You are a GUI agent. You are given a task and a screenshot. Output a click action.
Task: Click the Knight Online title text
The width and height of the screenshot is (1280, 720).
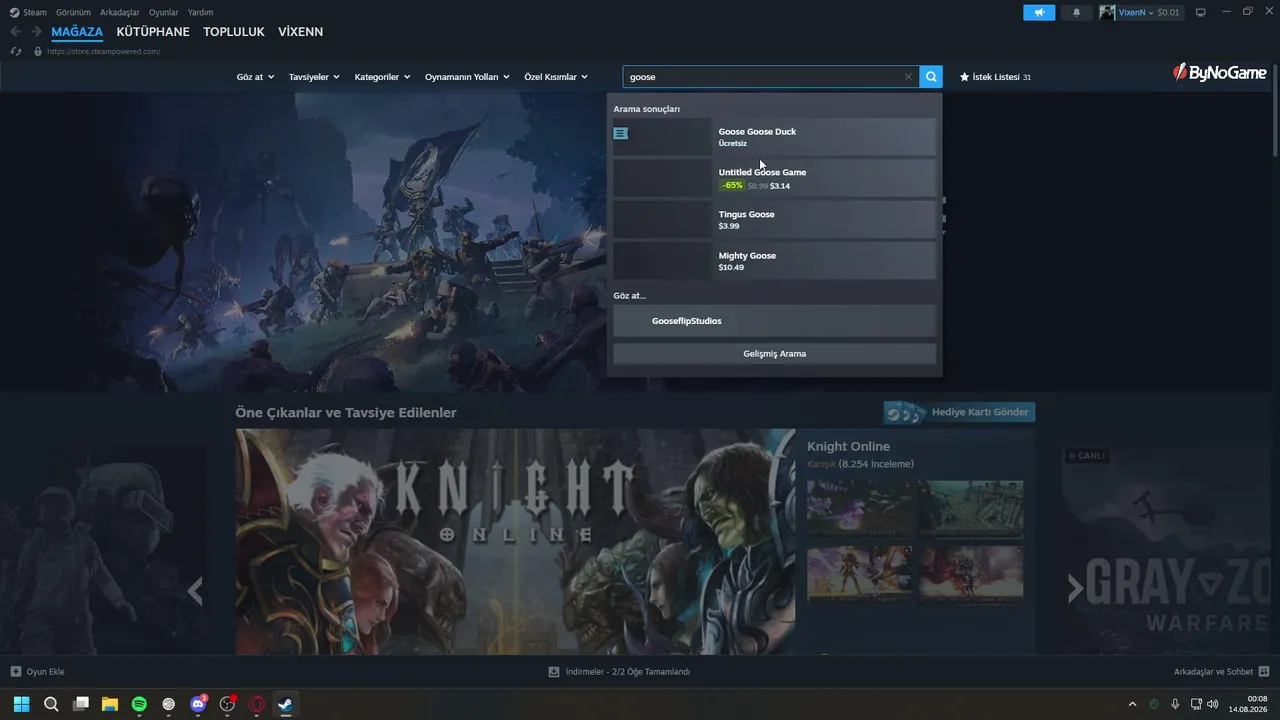[848, 446]
